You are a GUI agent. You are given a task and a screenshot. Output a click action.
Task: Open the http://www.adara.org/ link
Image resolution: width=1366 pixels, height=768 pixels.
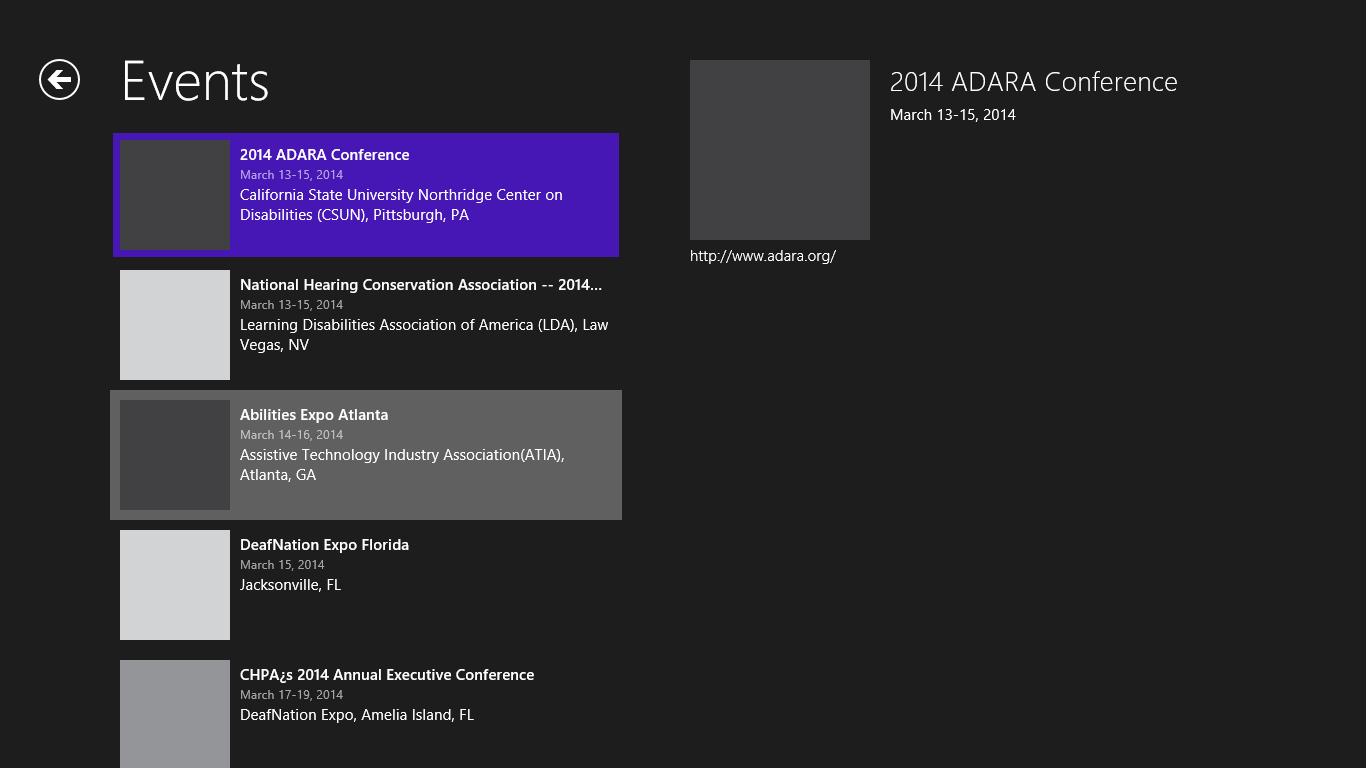(x=762, y=256)
